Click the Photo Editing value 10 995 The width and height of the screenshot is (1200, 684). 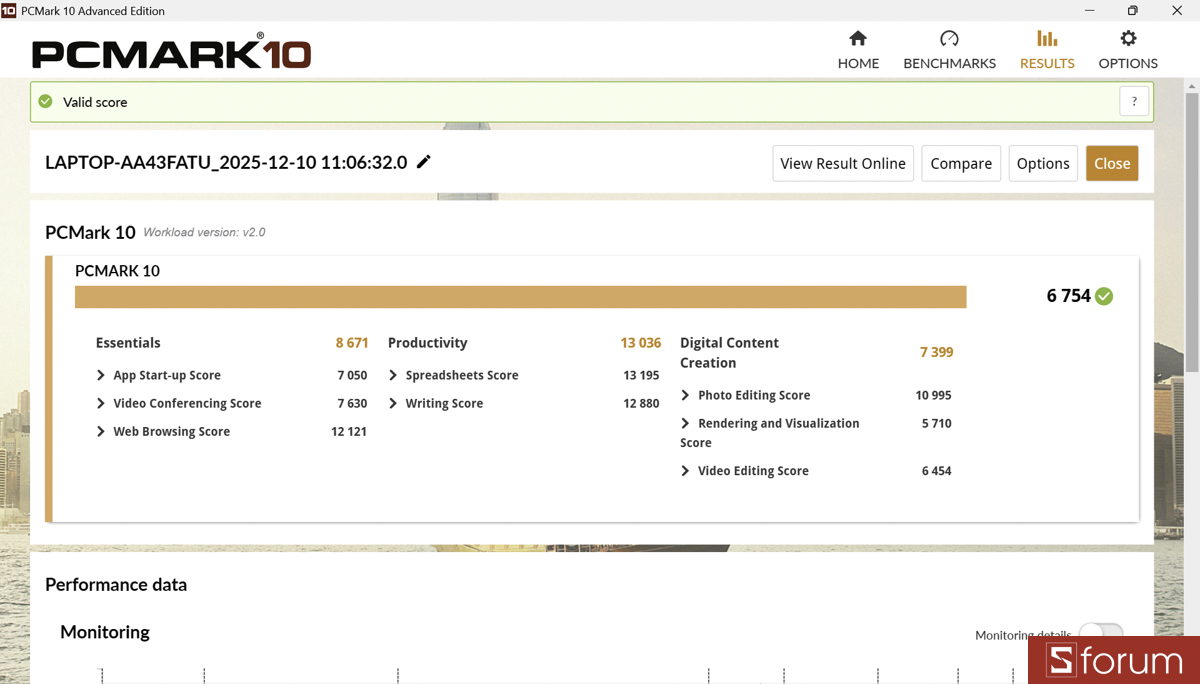point(933,395)
